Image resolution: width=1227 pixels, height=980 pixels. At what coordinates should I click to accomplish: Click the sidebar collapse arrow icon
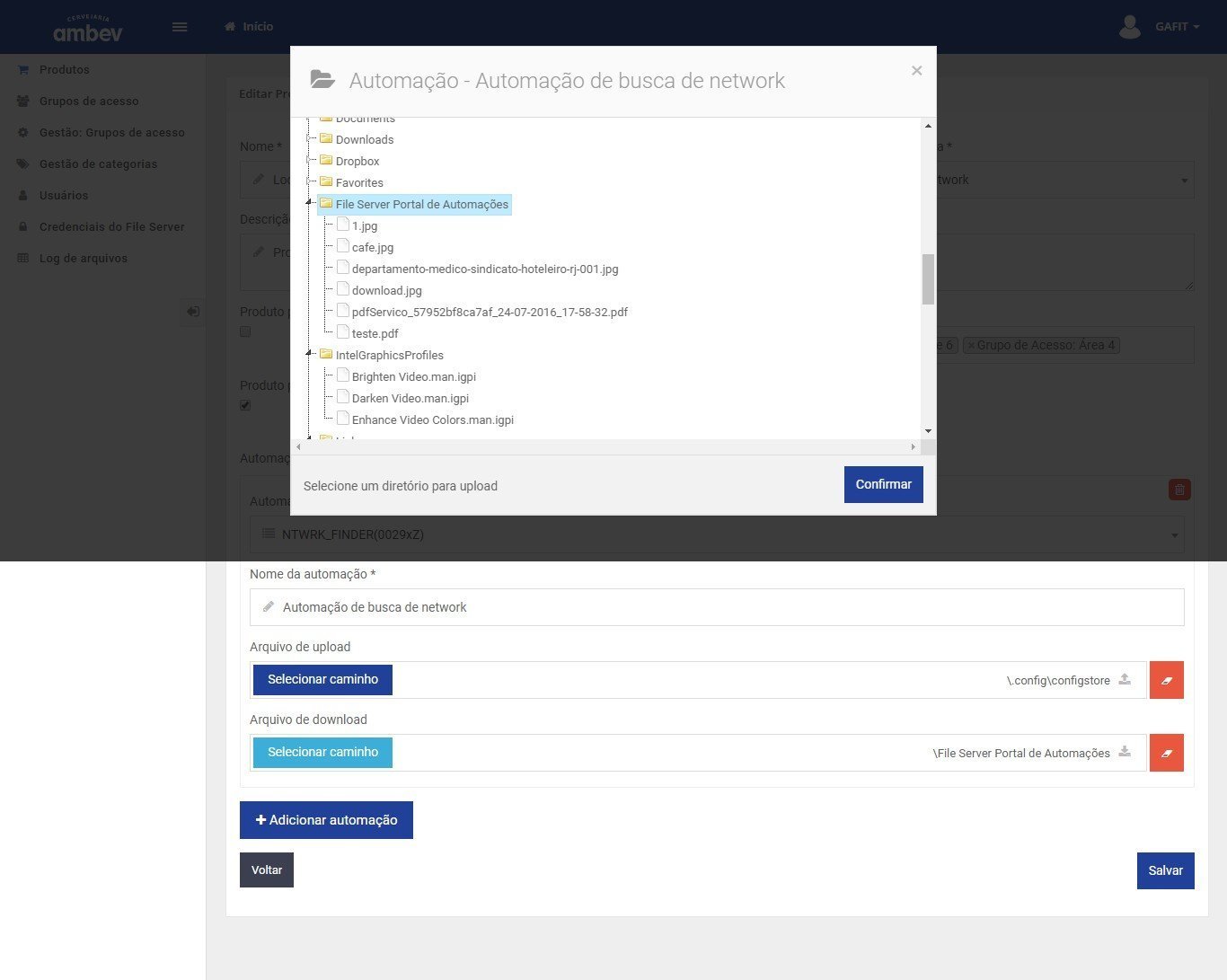[192, 312]
